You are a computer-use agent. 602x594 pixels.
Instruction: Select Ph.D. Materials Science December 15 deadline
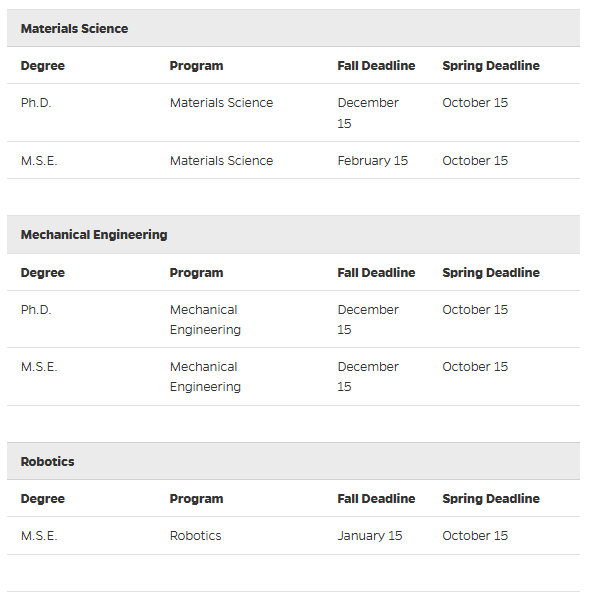(367, 113)
